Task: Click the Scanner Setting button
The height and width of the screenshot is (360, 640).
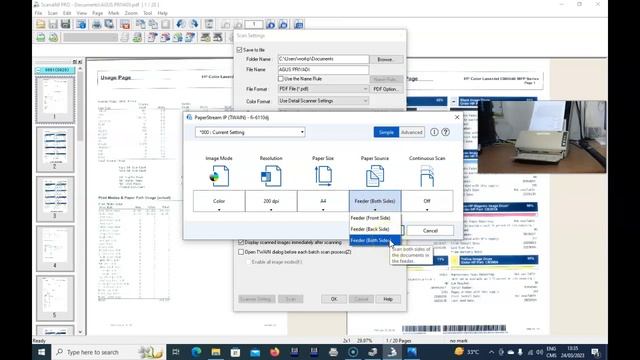Action: pyautogui.click(x=257, y=299)
